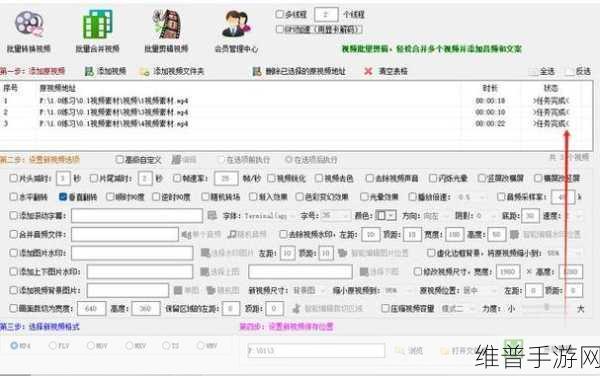
Task: Click the 浏览 browse folder icon
Action: pos(399,350)
